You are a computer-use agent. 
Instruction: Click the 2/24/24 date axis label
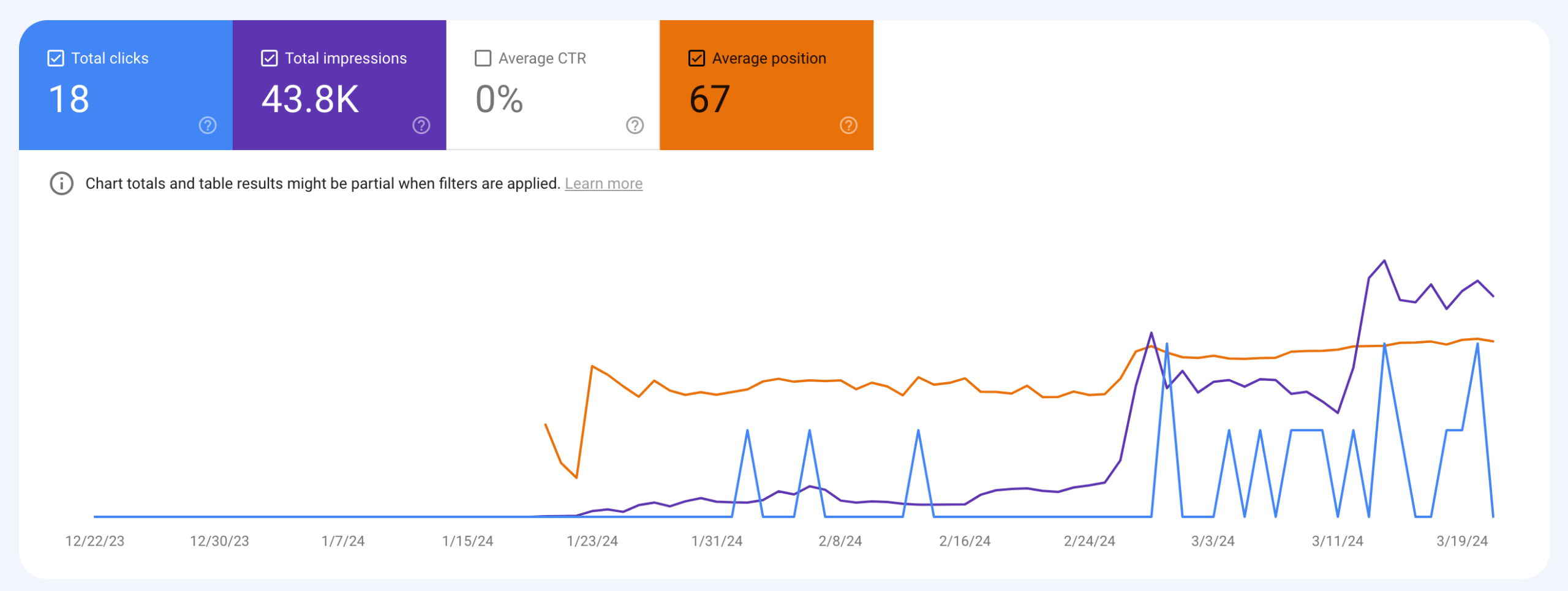pos(1089,541)
